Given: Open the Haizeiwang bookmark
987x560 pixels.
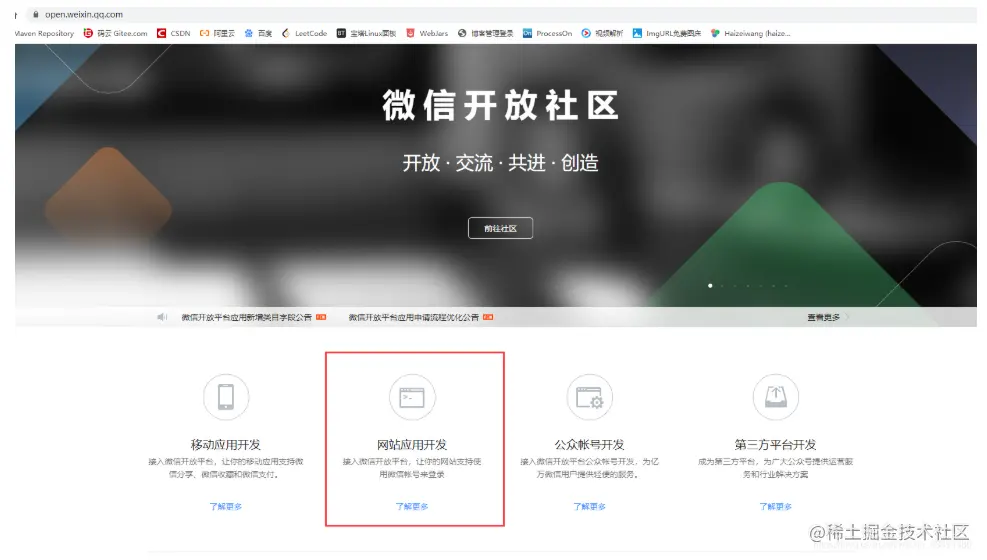Looking at the screenshot, I should [750, 33].
